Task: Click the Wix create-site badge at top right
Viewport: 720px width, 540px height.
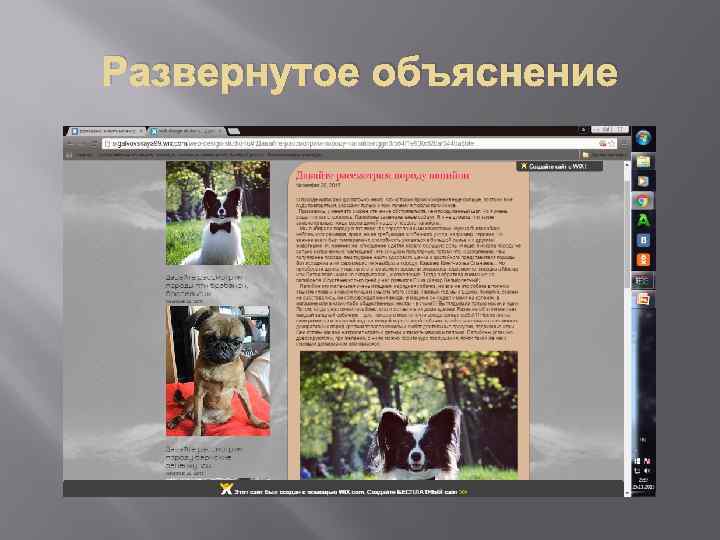Action: click(559, 166)
